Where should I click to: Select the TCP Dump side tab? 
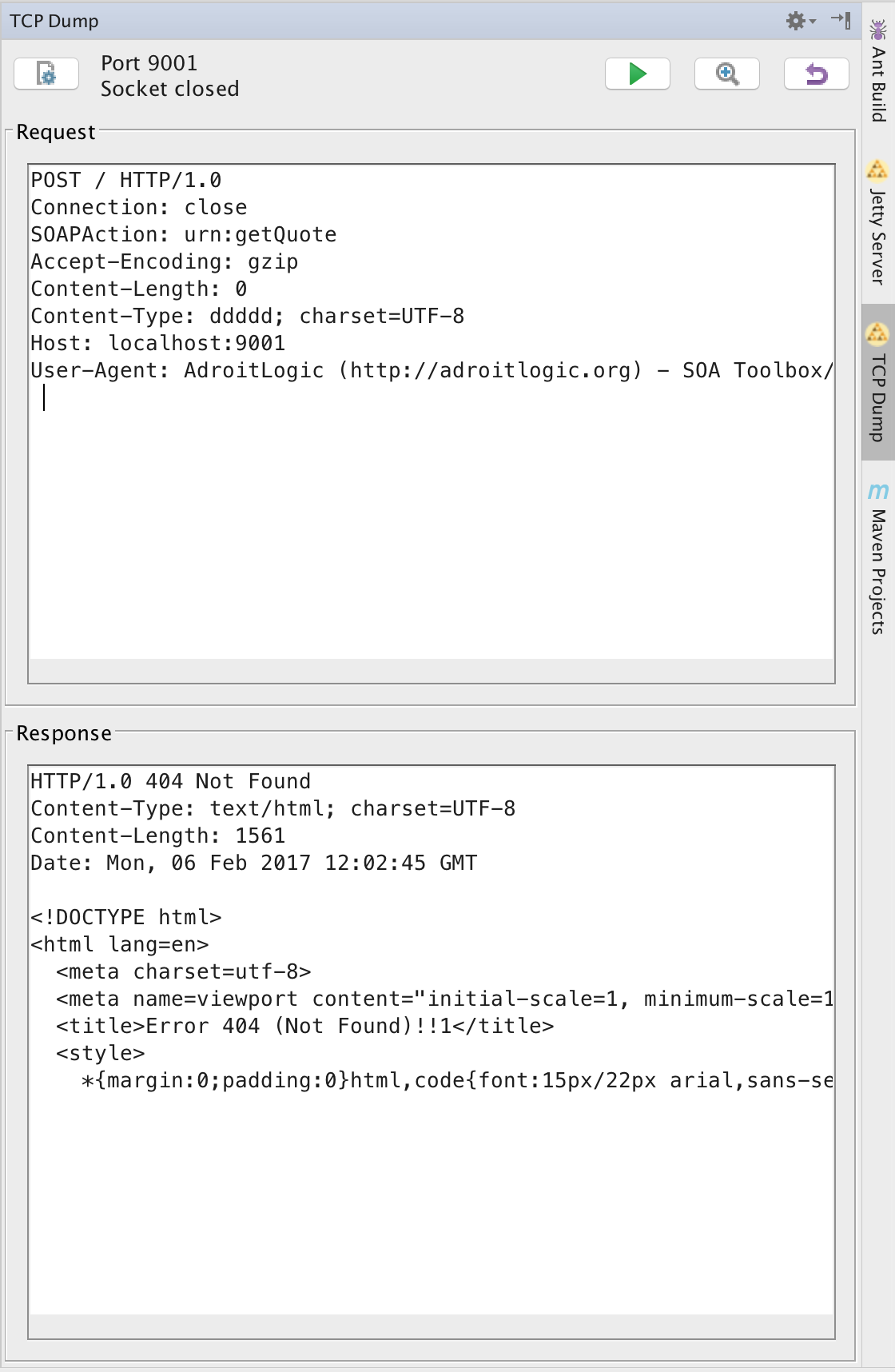(878, 382)
